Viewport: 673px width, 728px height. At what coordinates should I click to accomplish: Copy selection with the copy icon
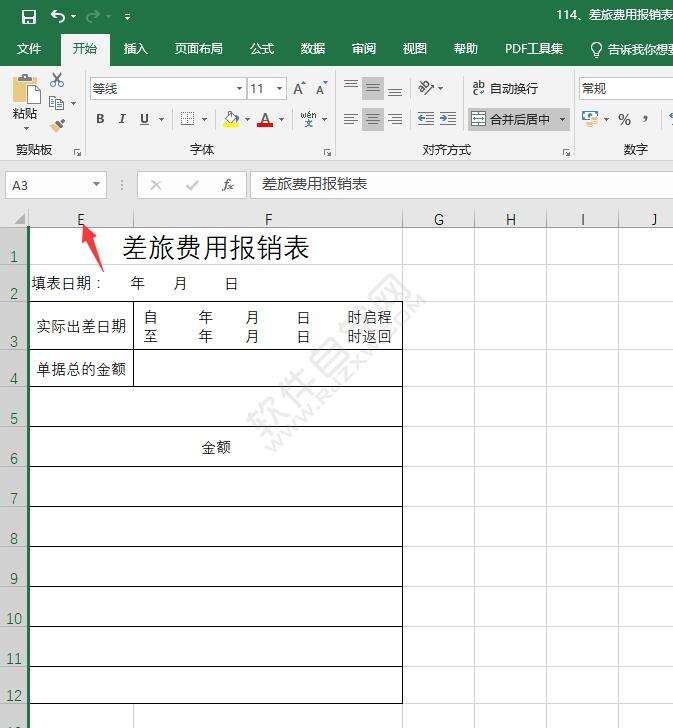coord(56,103)
